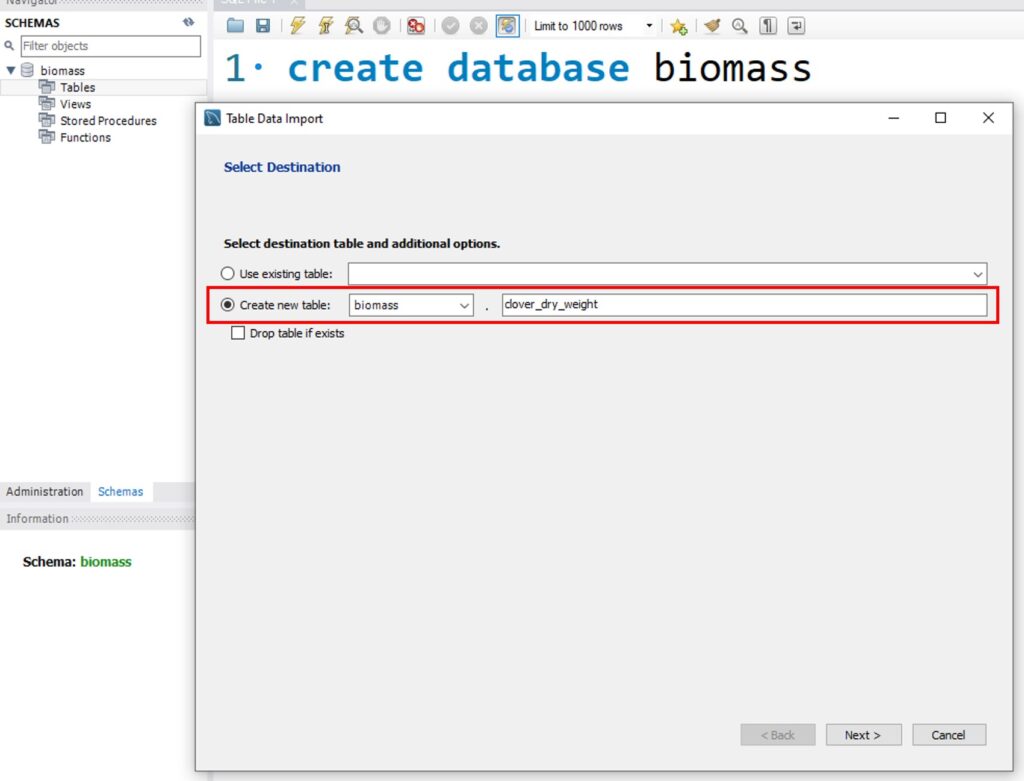Toggle invisible characters pilcrow icon

click(x=767, y=26)
